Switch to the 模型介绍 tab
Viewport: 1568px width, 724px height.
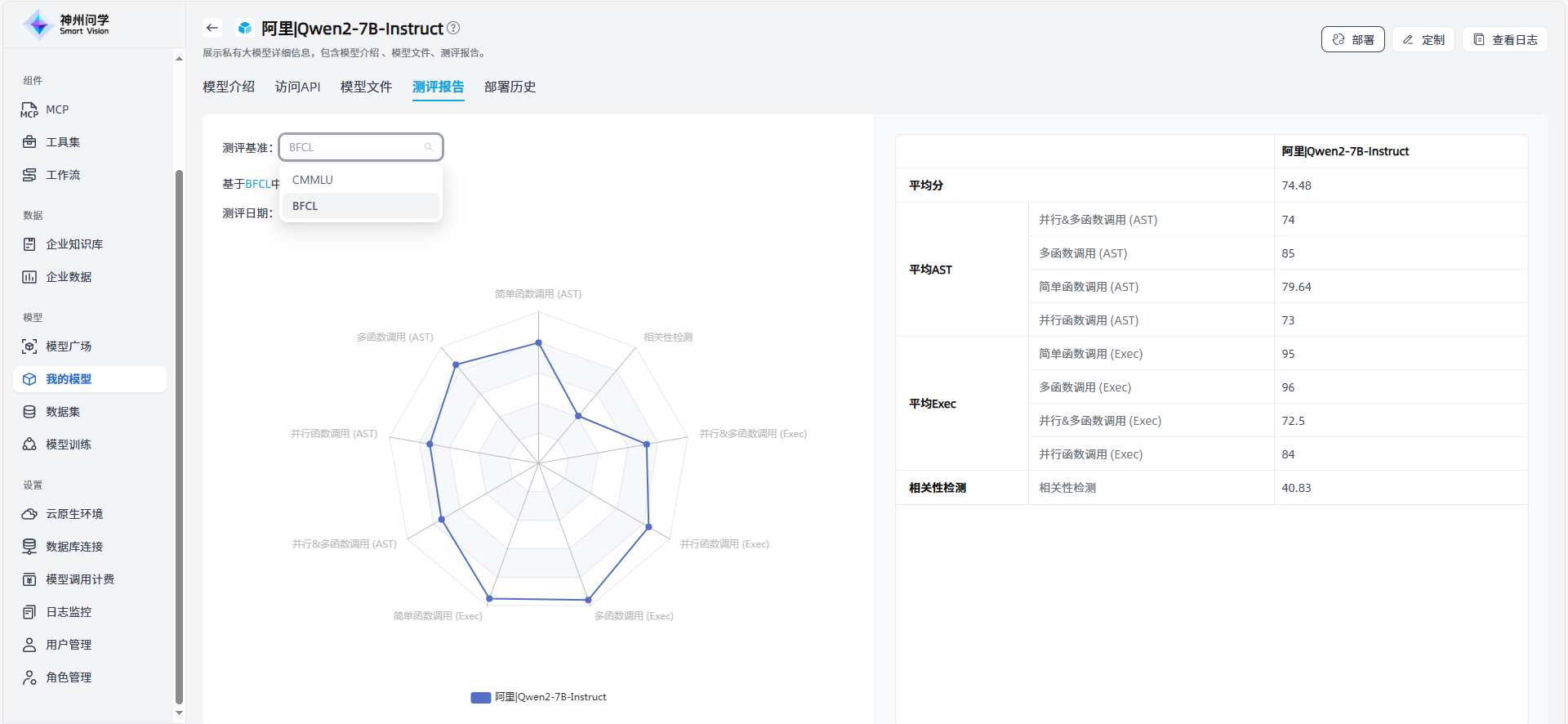(229, 87)
